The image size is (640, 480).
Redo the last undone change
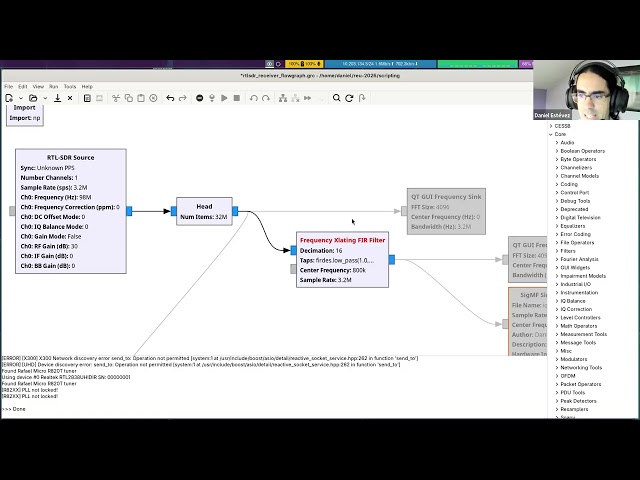click(x=182, y=98)
